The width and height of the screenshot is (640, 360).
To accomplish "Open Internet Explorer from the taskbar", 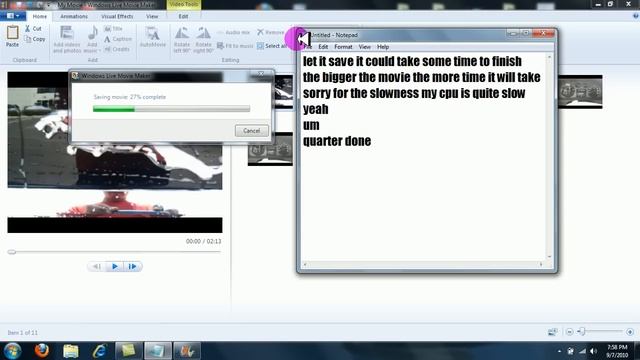I will coord(100,351).
